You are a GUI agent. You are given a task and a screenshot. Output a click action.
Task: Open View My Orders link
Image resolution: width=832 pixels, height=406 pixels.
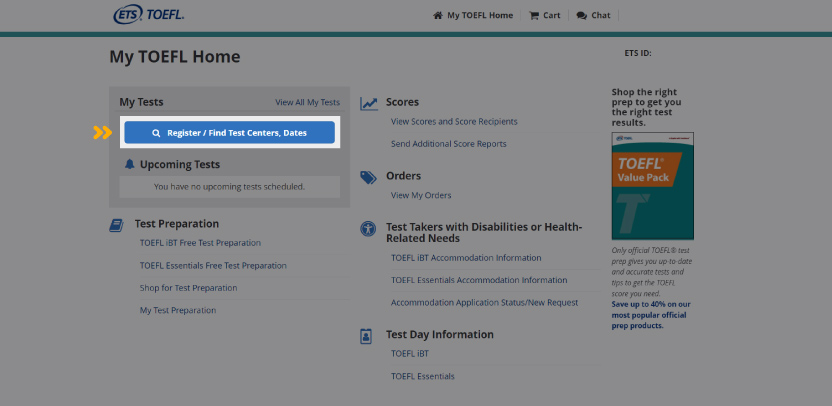pyautogui.click(x=421, y=195)
